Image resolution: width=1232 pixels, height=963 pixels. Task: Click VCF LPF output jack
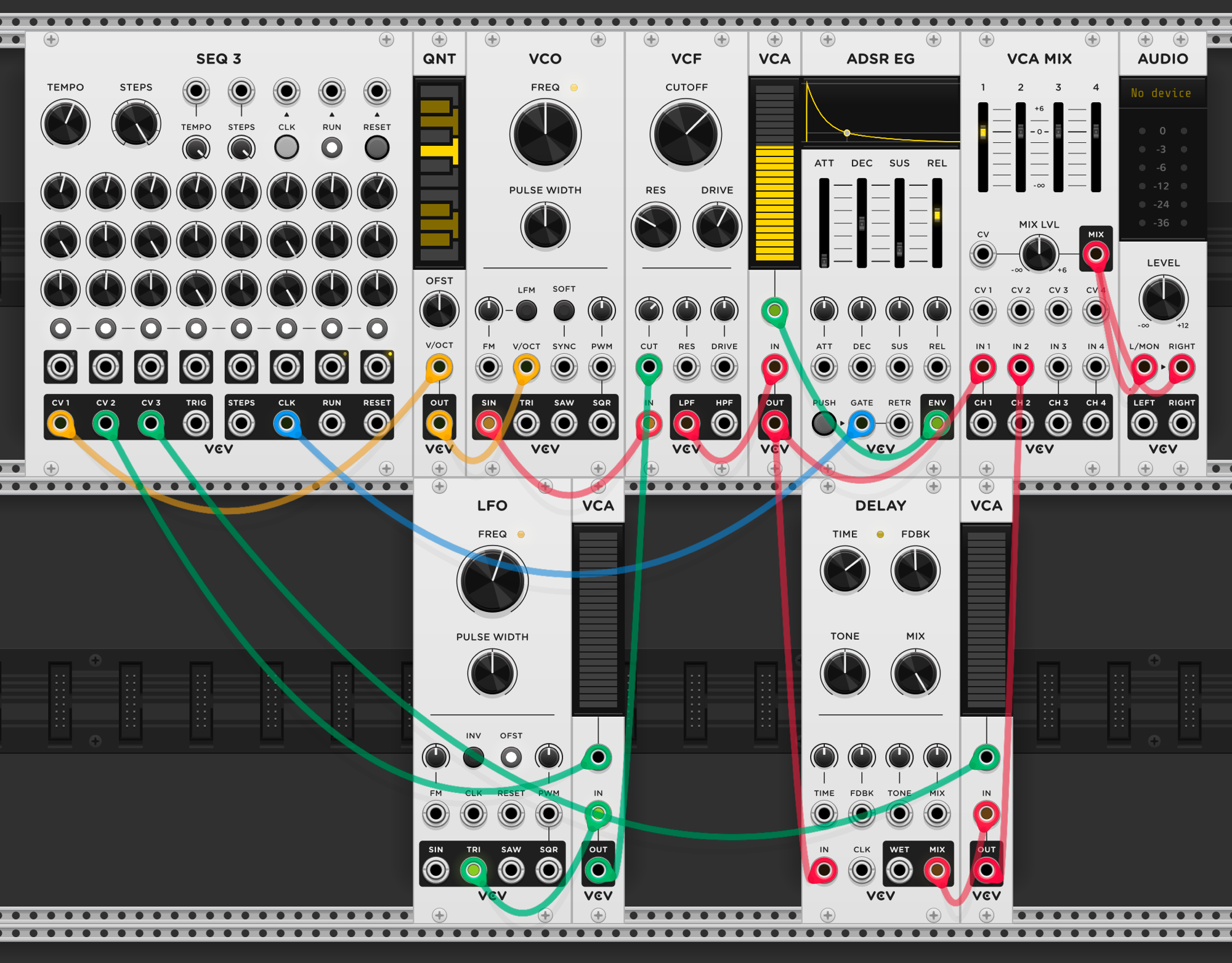click(x=686, y=424)
